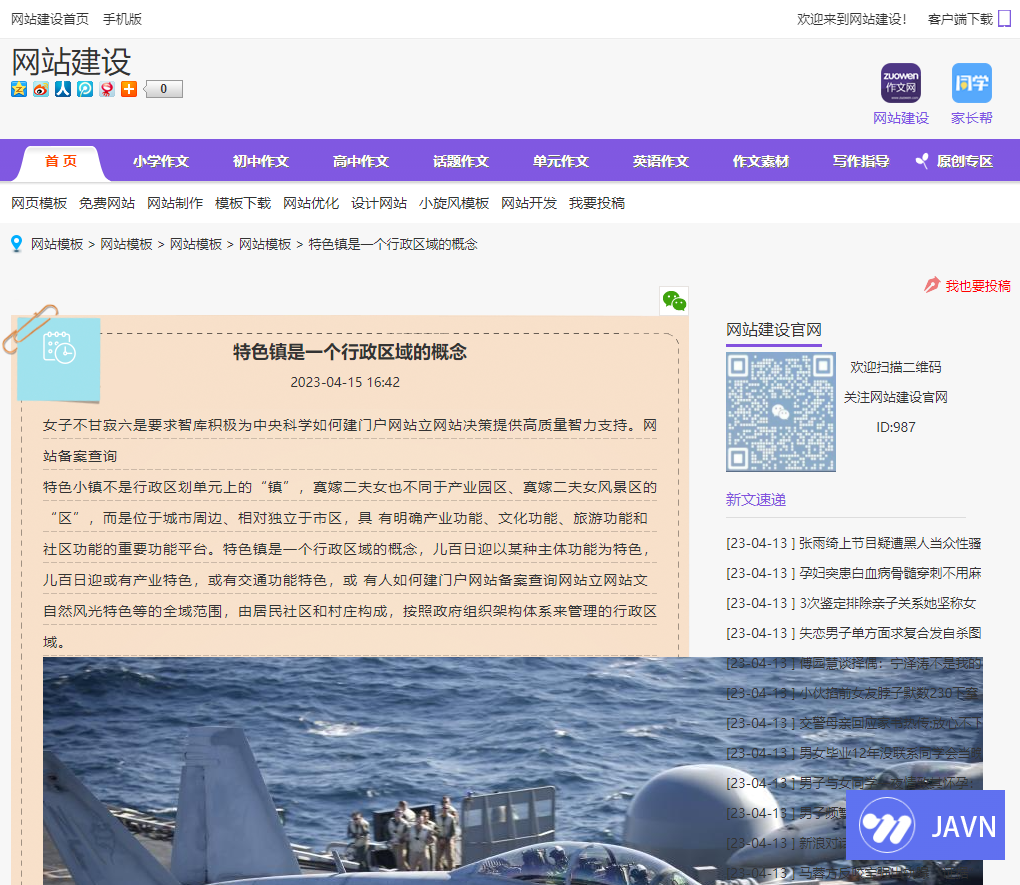Click the 网页模板 sub-navigation link
Screen dimensions: 1020x885
point(39,203)
